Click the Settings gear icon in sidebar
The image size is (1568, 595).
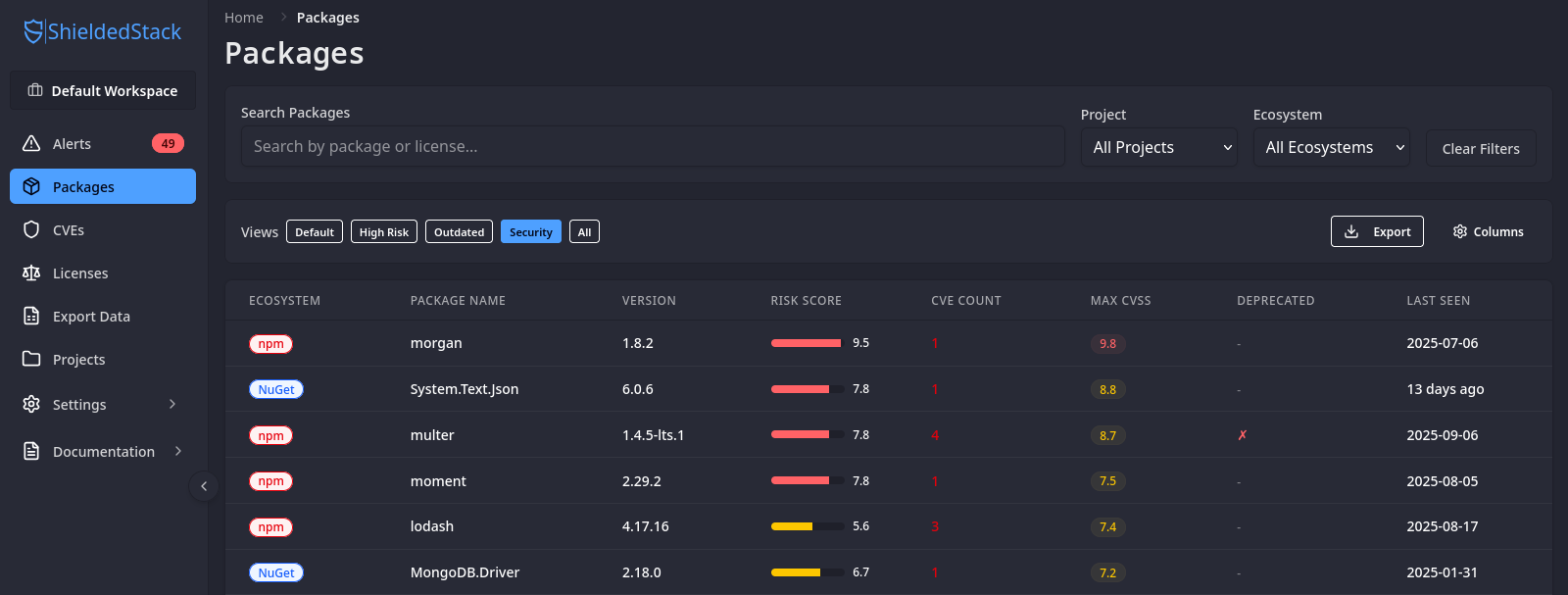pos(31,404)
